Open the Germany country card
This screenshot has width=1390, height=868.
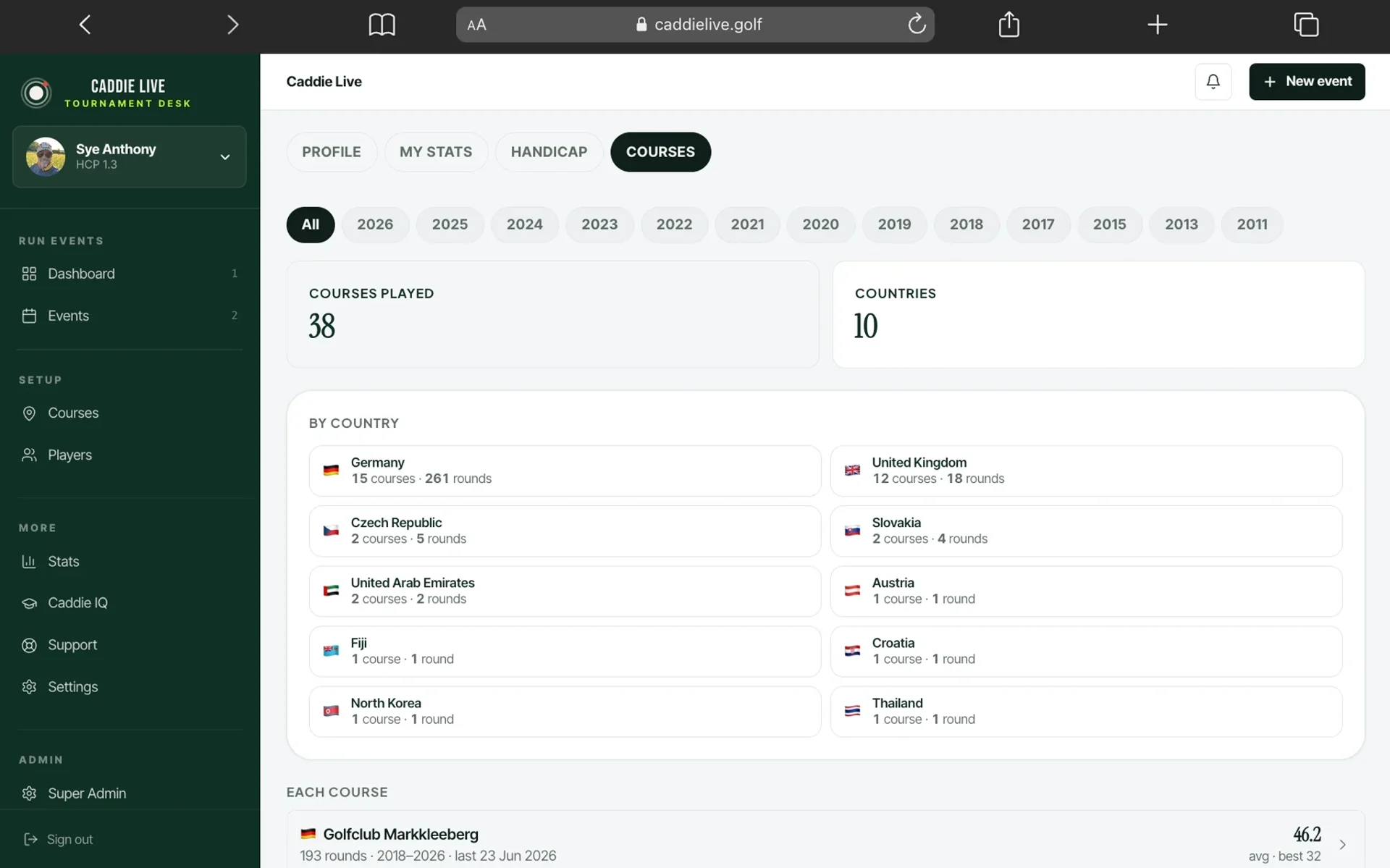pyautogui.click(x=565, y=471)
